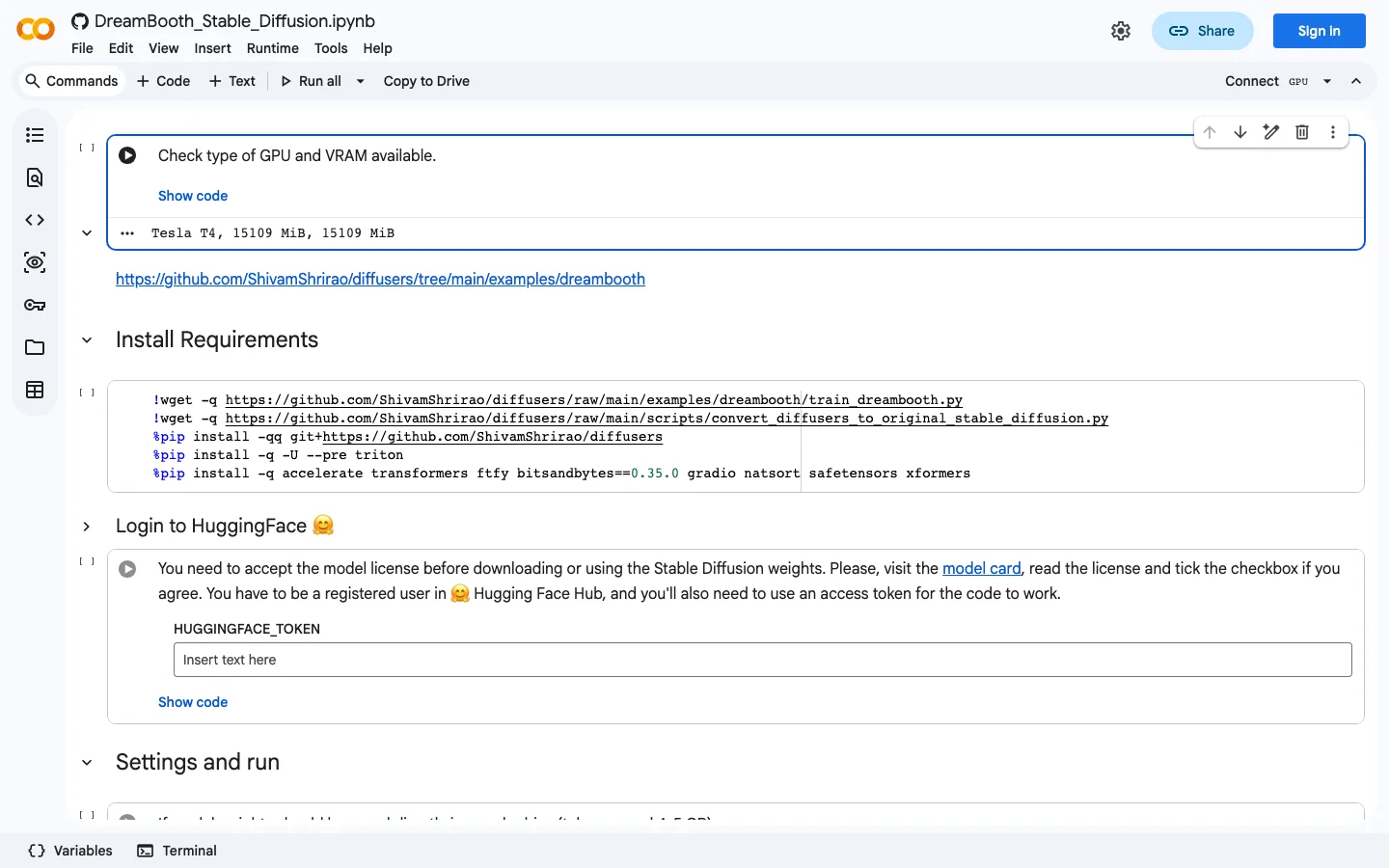
Task: Open Variables panel in status bar
Action: click(x=70, y=851)
